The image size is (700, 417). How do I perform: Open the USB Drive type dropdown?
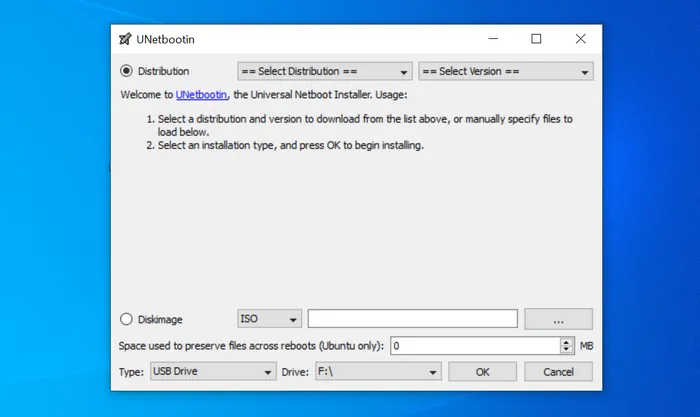tap(213, 371)
